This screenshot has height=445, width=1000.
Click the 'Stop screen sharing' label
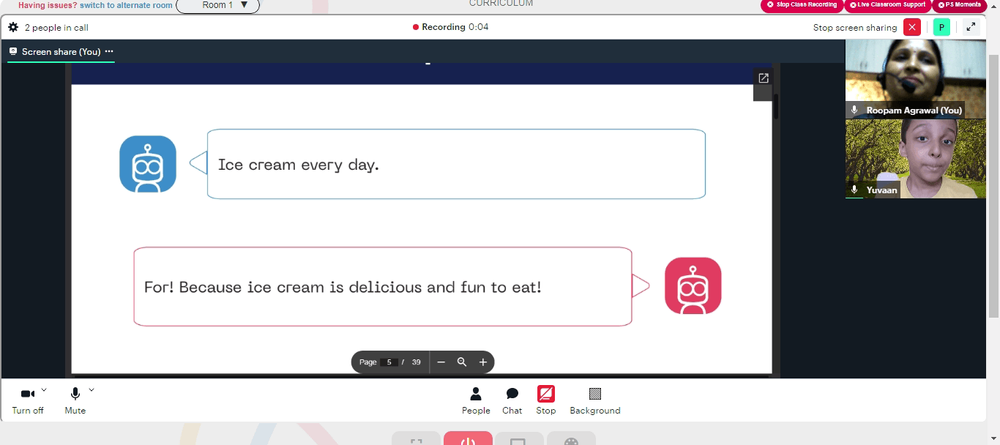[x=855, y=27]
